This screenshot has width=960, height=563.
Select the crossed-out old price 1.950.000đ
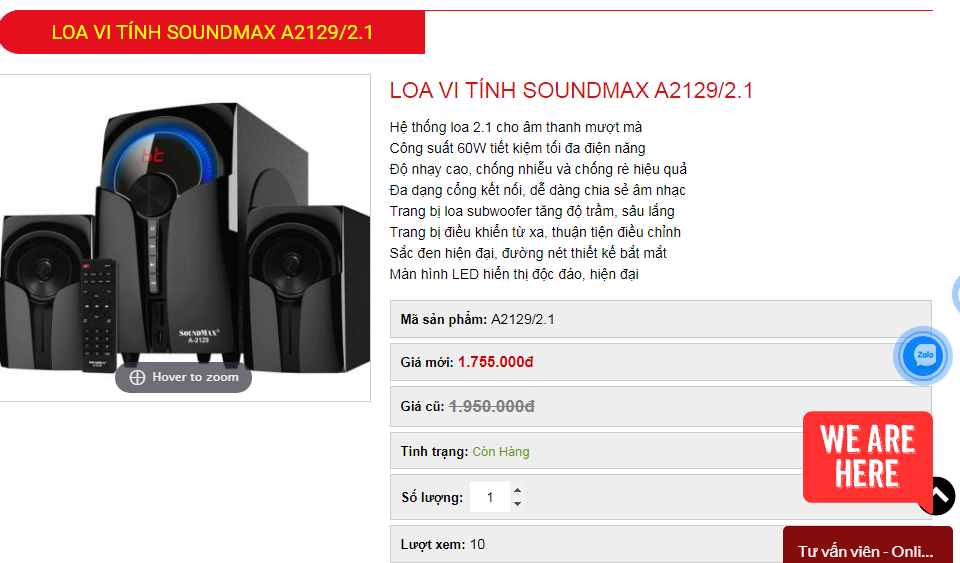tap(492, 406)
